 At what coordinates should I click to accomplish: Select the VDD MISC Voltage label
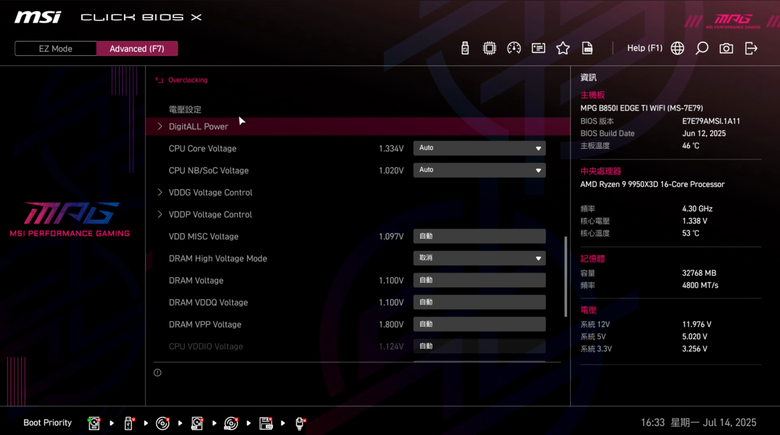(x=203, y=236)
